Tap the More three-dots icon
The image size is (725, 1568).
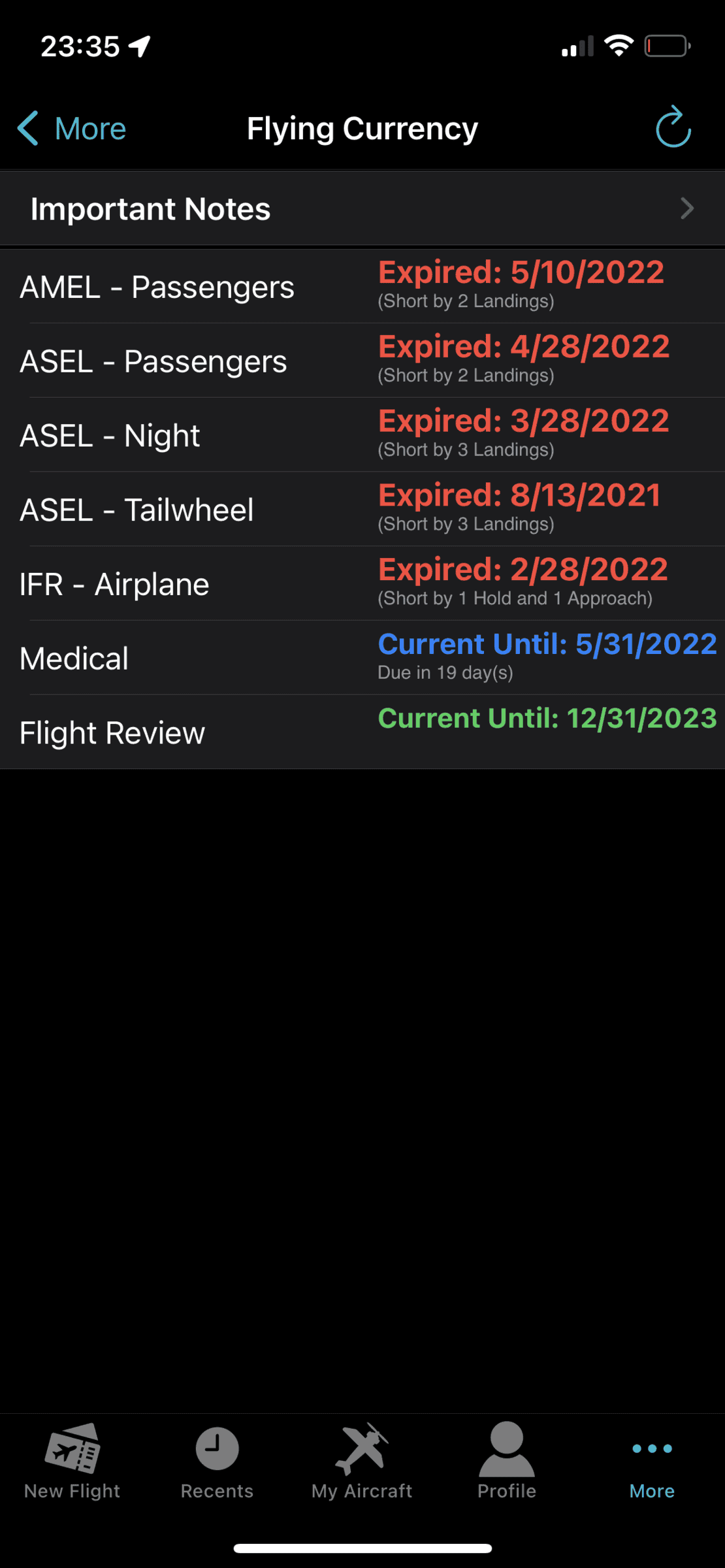coord(652,1448)
